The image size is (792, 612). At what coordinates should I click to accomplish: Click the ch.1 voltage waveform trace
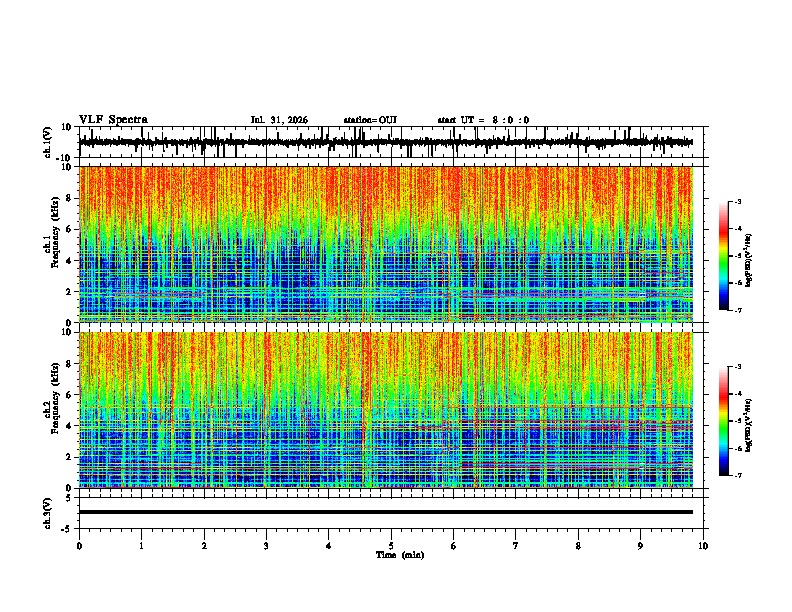[386, 142]
